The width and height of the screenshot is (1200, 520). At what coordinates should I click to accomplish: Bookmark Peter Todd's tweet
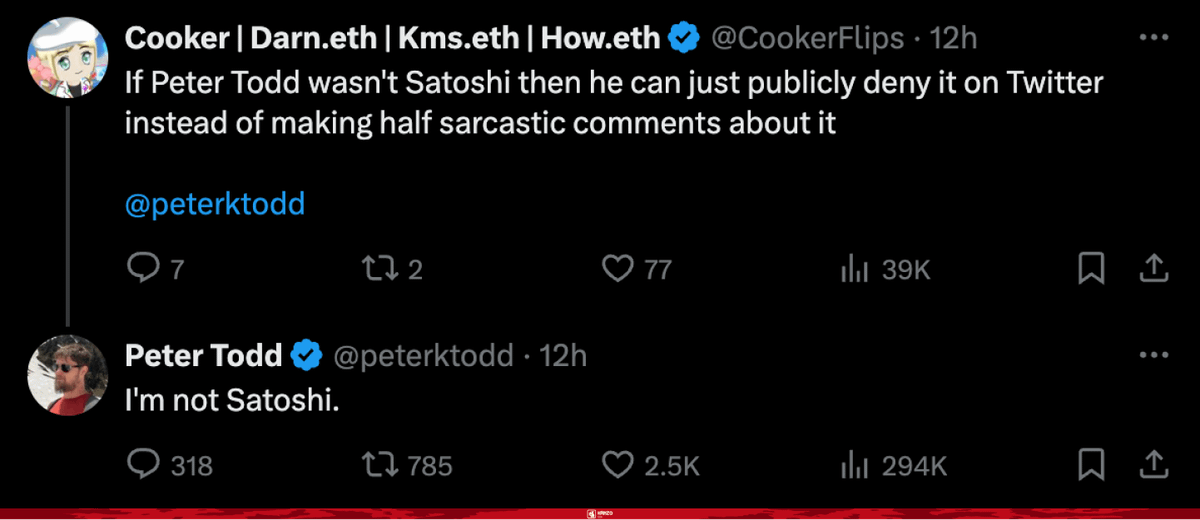[x=1092, y=464]
